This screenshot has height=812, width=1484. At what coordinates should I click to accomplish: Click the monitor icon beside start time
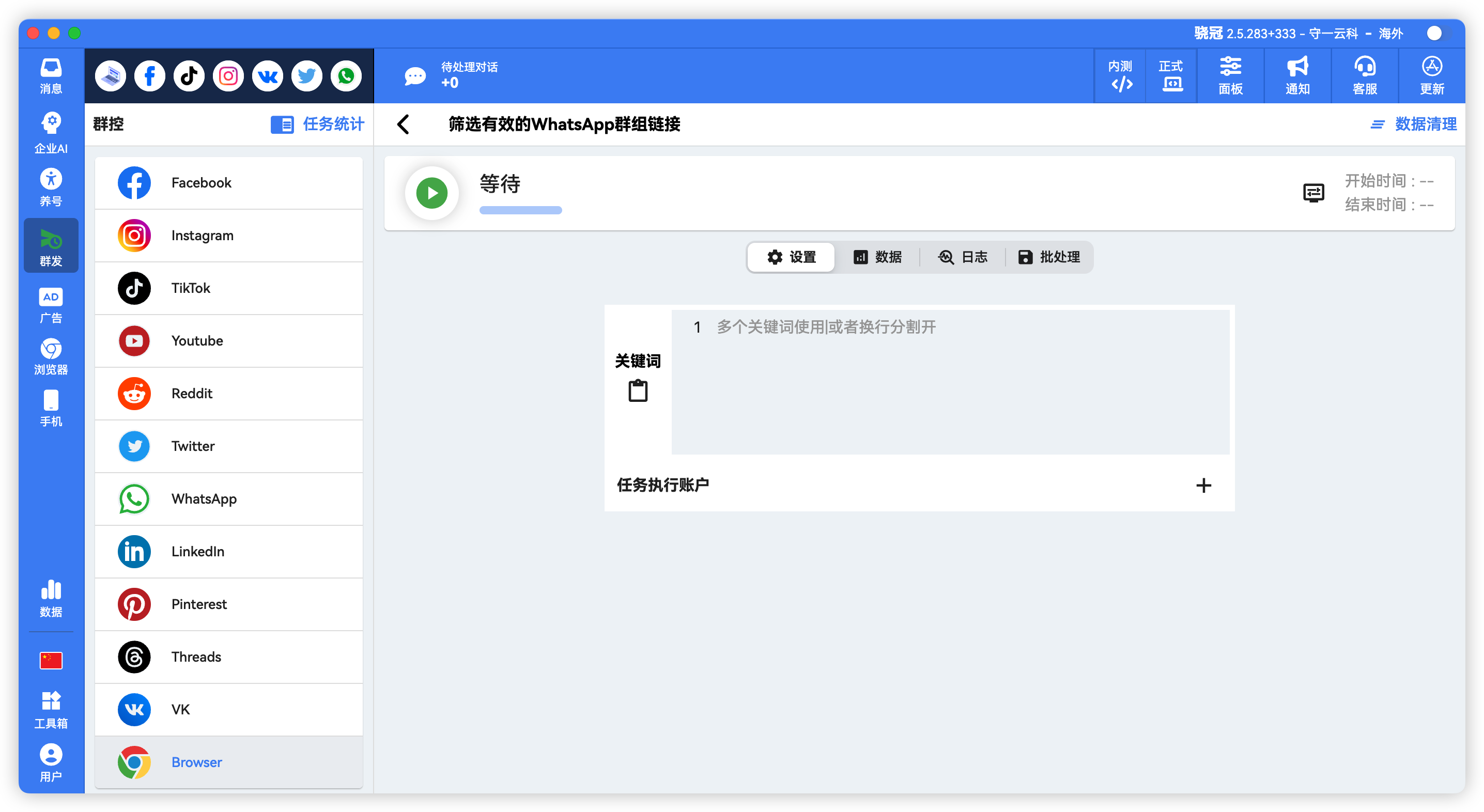click(x=1314, y=193)
